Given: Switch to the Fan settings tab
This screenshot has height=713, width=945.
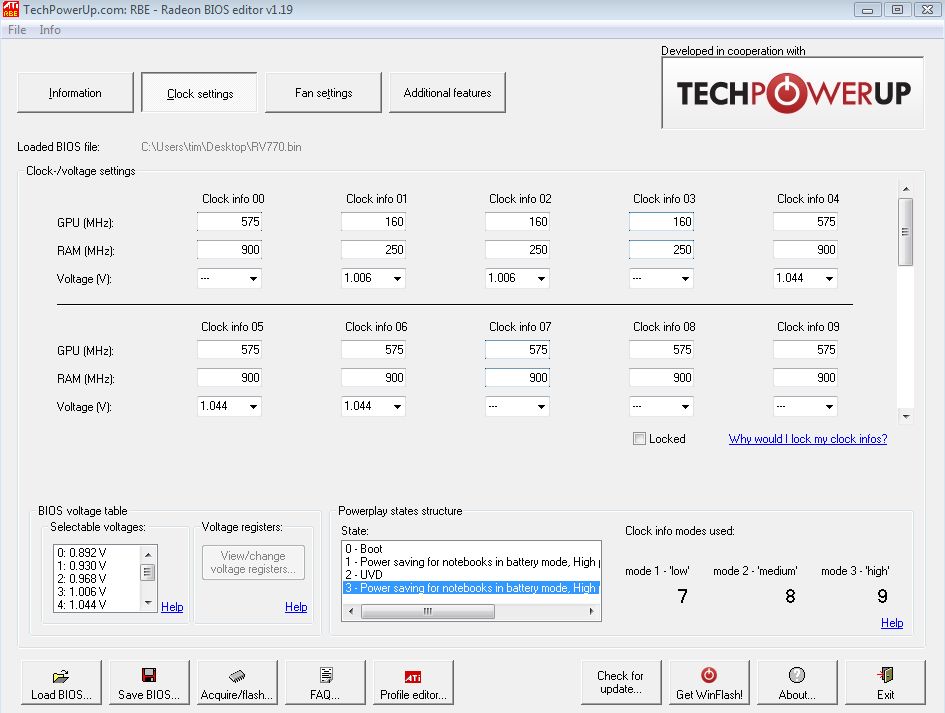Looking at the screenshot, I should point(324,93).
